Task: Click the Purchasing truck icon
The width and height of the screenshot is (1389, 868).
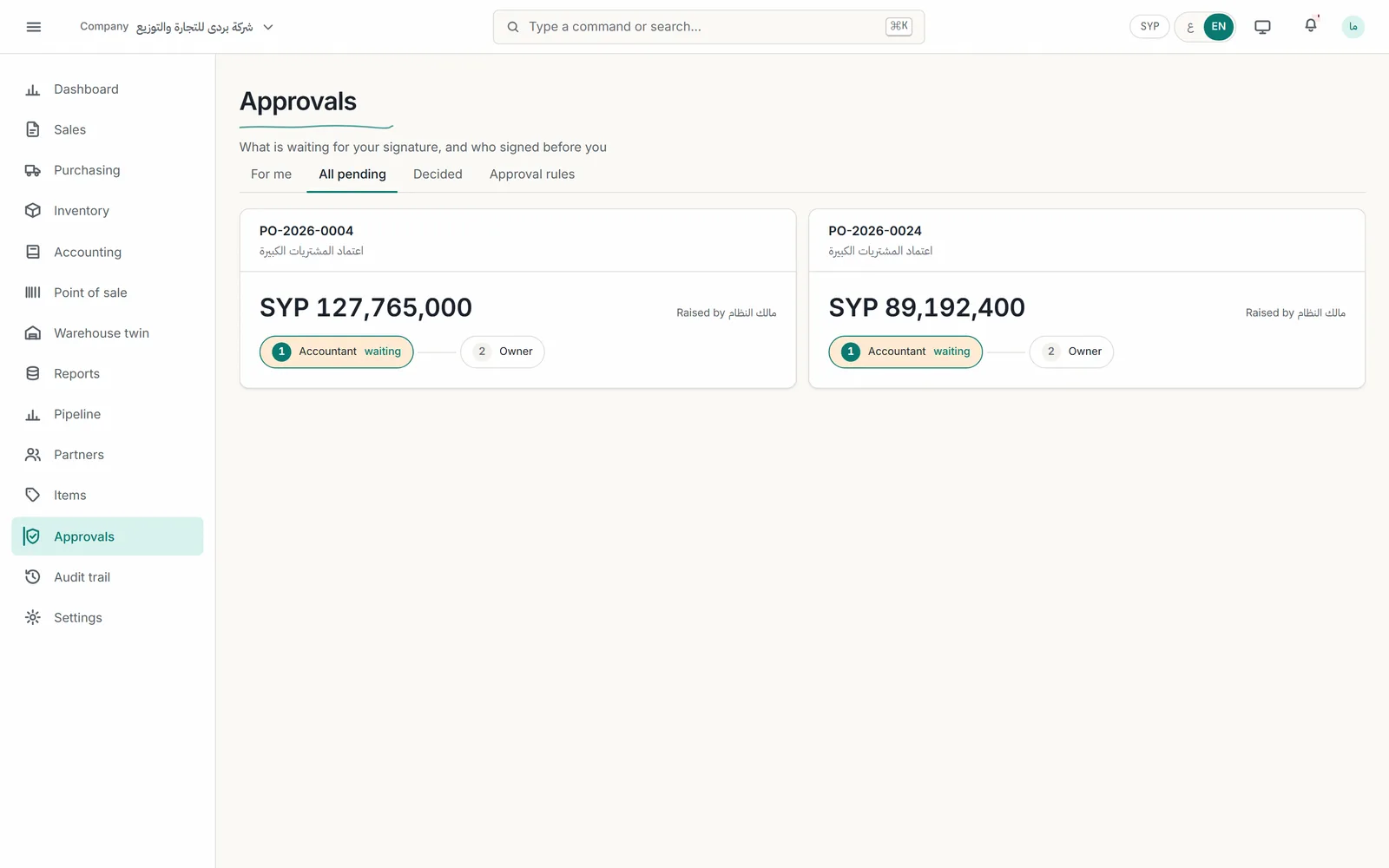Action: [33, 170]
